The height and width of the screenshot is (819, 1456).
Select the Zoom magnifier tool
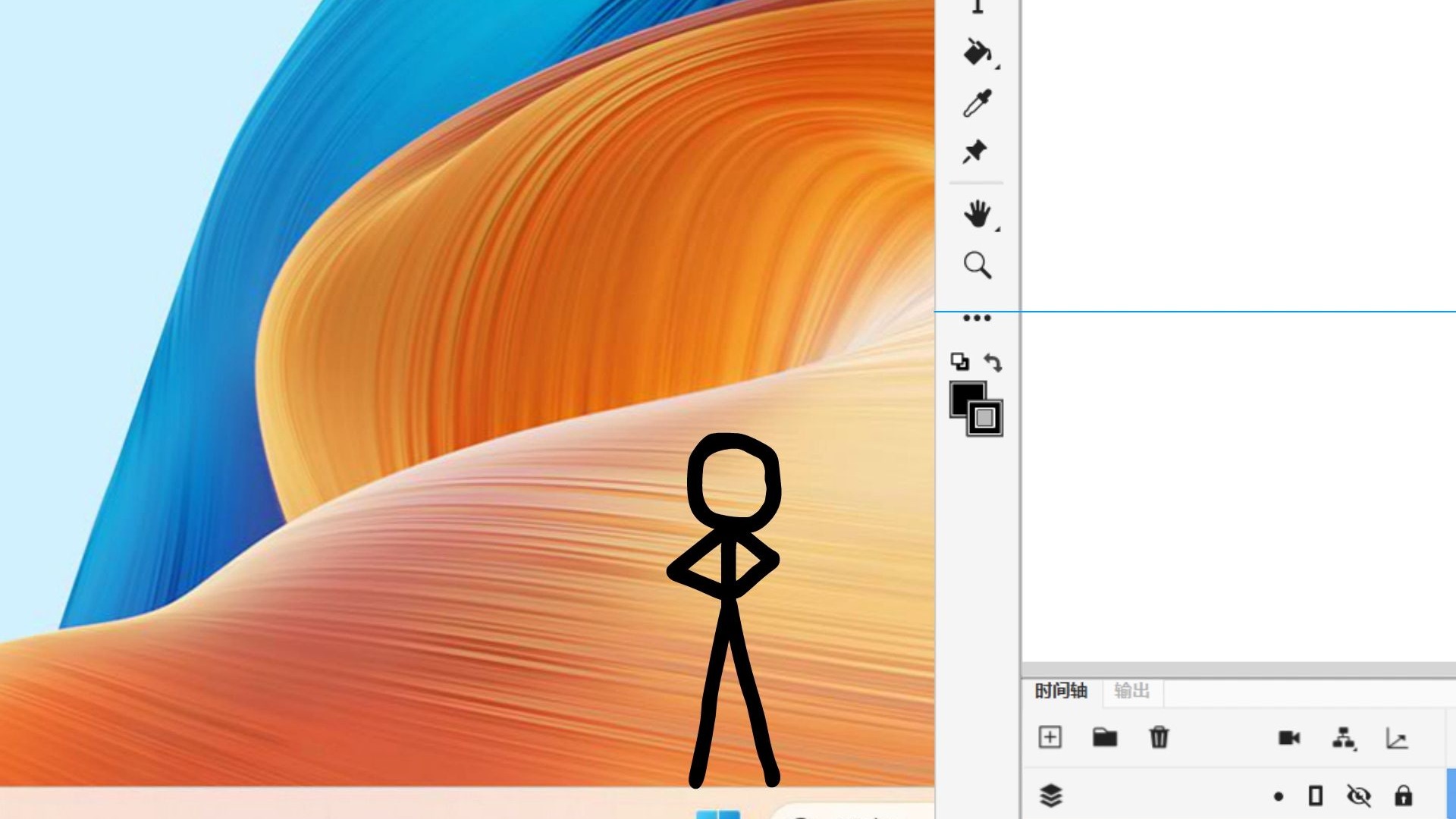tap(977, 265)
